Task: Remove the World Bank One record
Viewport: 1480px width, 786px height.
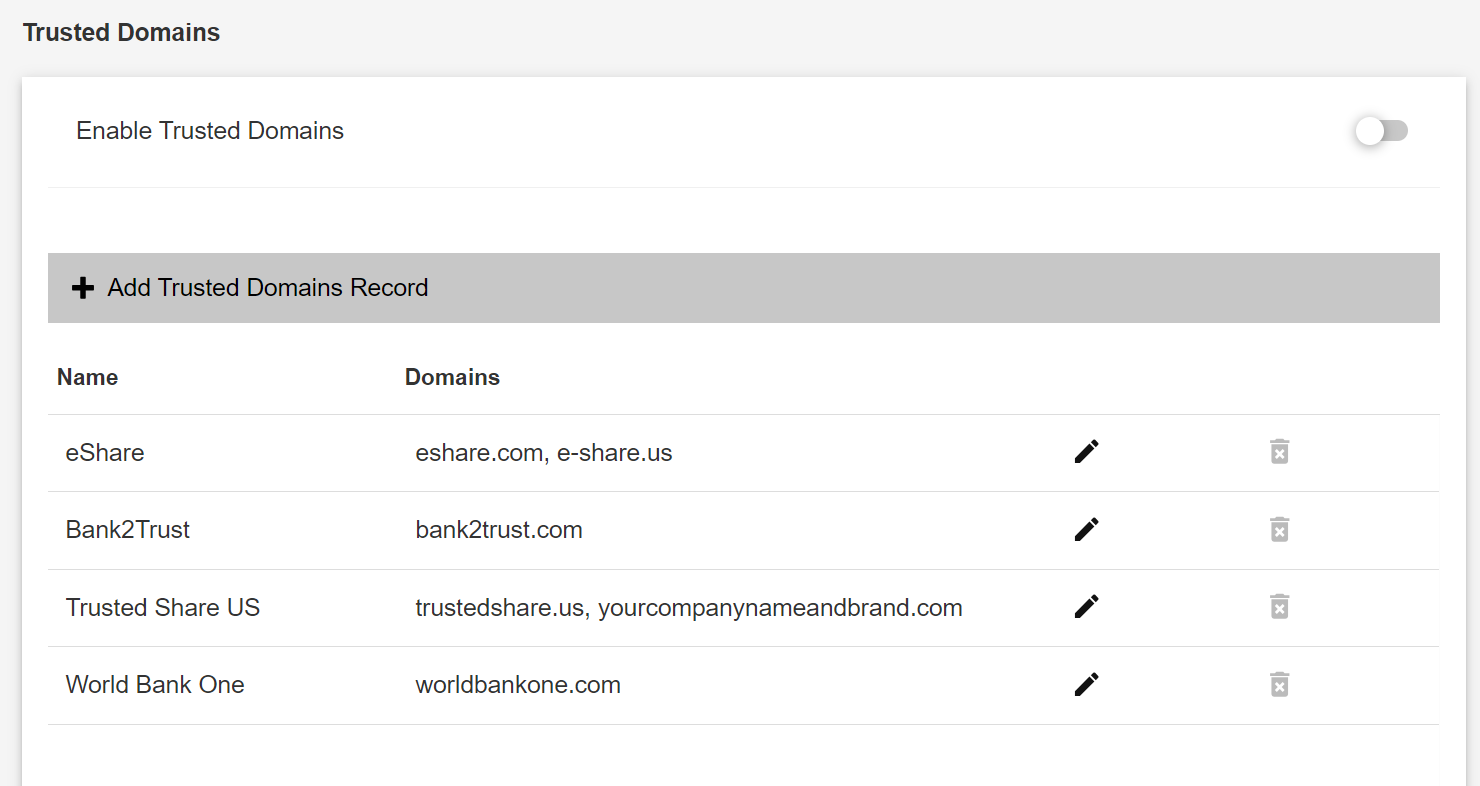Action: [x=1279, y=684]
